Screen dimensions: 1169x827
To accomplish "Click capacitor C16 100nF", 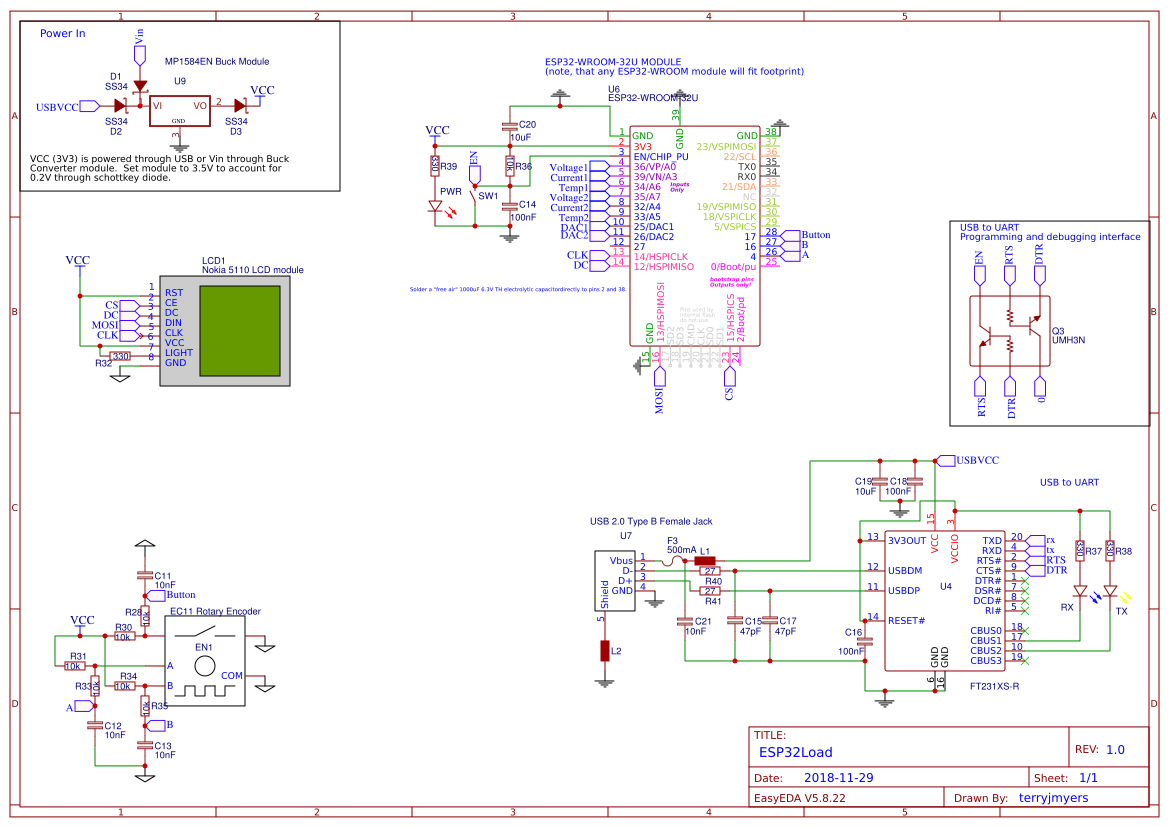I will click(865, 641).
